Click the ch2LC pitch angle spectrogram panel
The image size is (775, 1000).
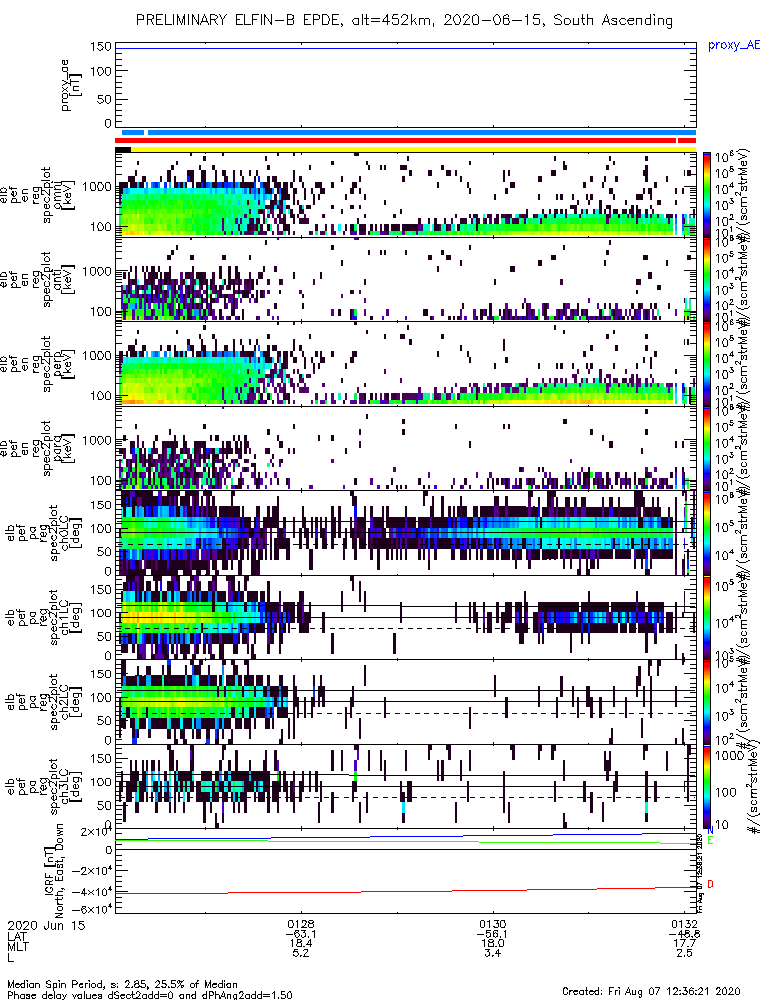coord(406,702)
